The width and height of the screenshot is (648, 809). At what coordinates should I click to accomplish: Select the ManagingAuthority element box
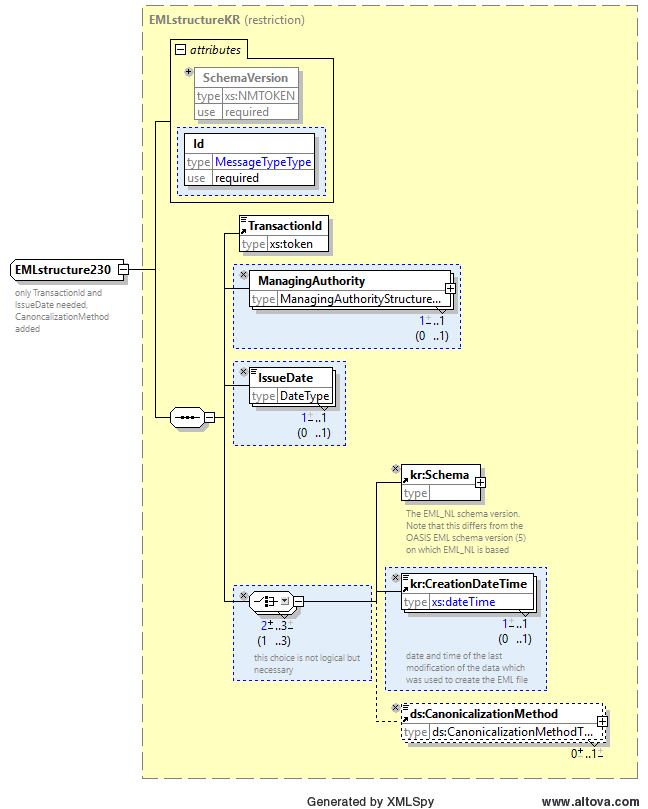[350, 289]
